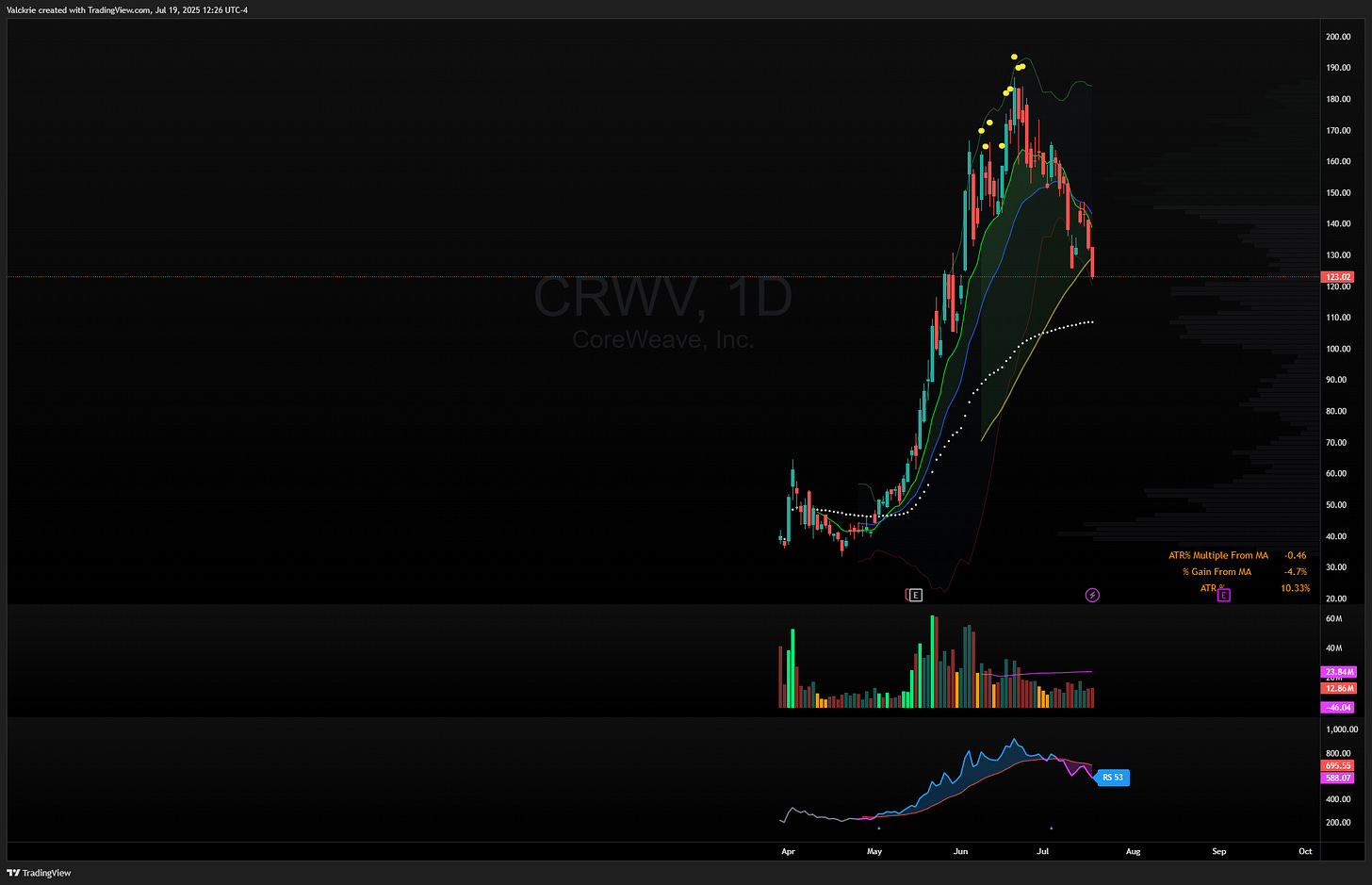
Task: Click the 160.00 price axis label
Action: [x=1338, y=161]
